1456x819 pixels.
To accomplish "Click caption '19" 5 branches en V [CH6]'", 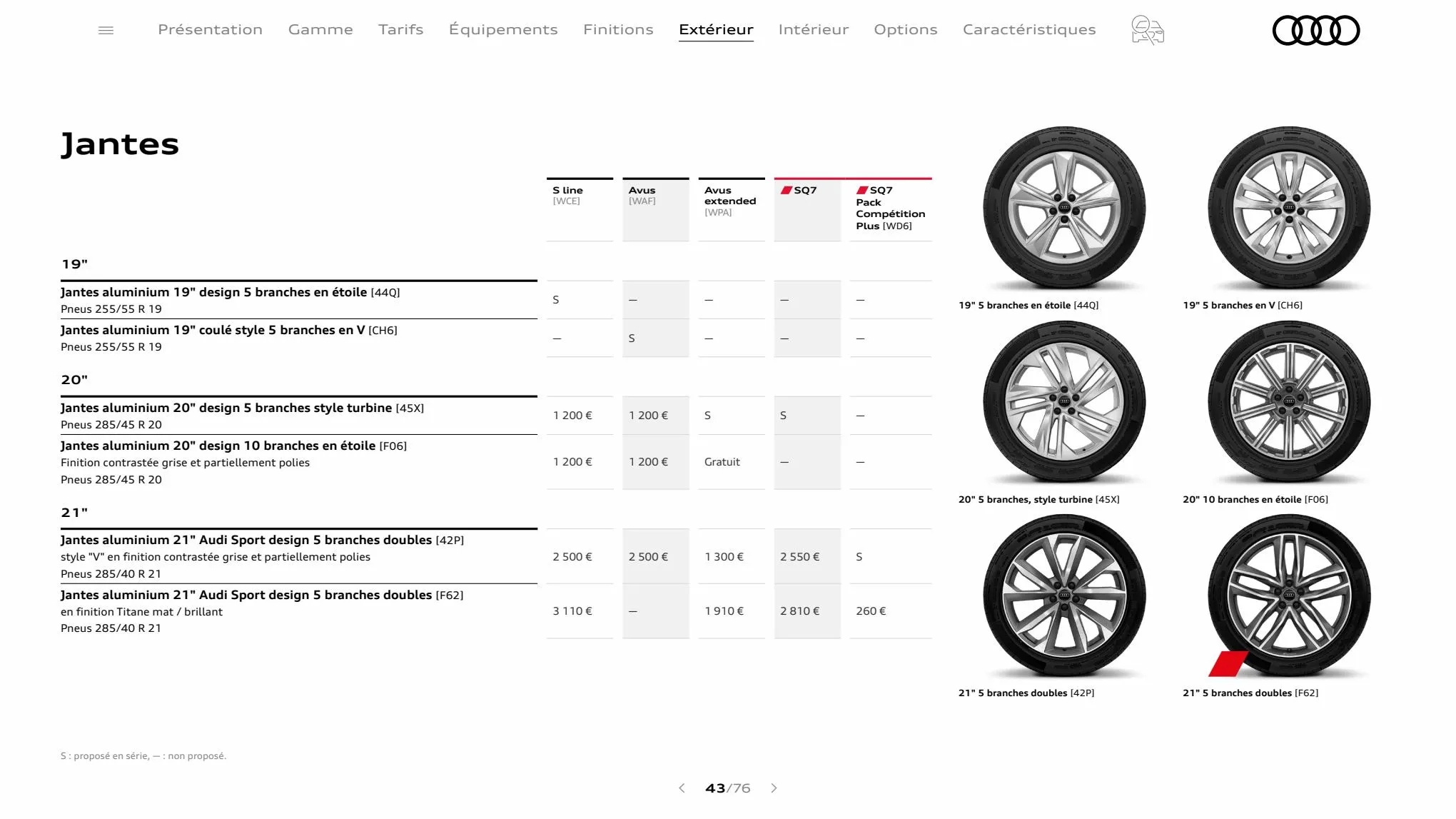I will tap(1243, 306).
